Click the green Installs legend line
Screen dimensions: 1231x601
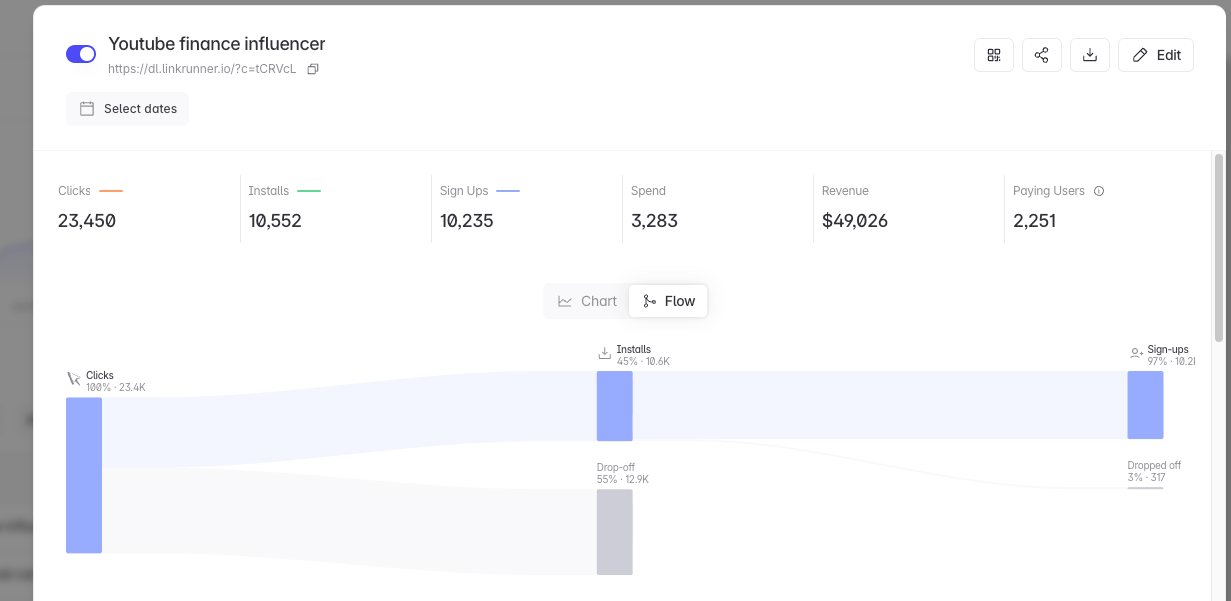pyautogui.click(x=309, y=191)
